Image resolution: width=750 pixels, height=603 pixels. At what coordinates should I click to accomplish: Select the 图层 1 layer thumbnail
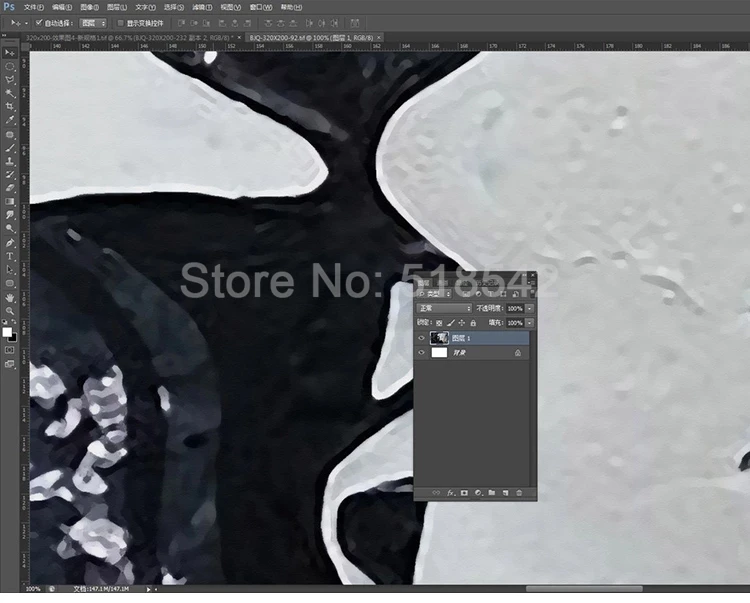point(439,338)
